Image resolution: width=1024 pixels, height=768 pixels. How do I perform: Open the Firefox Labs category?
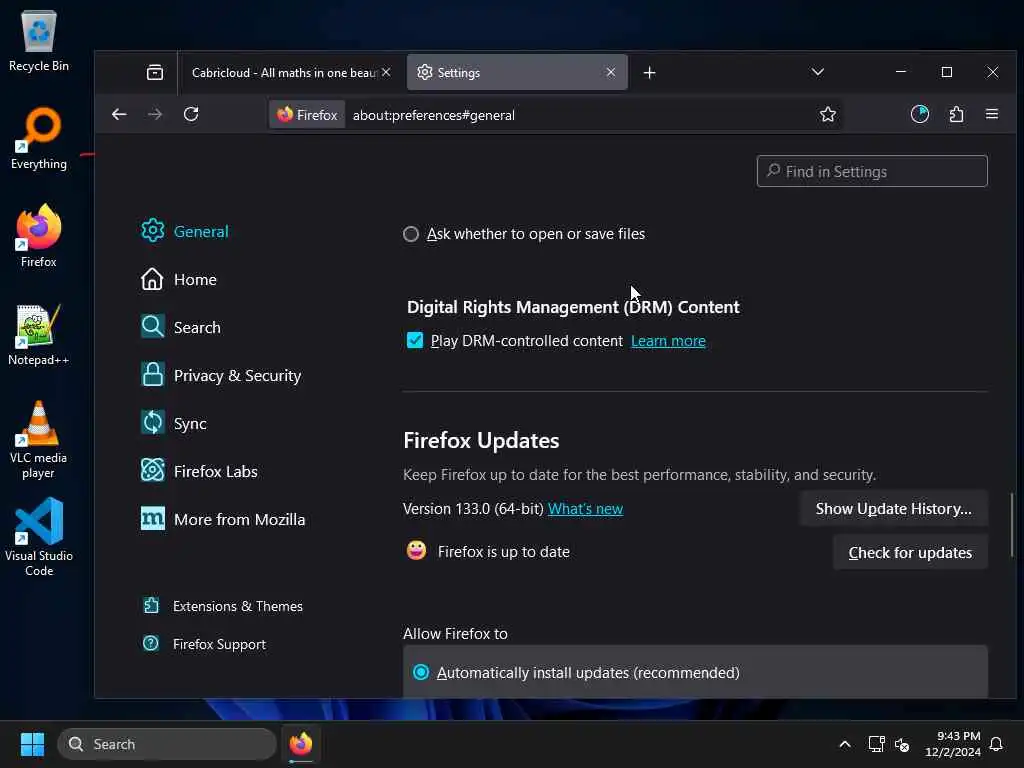(x=199, y=472)
